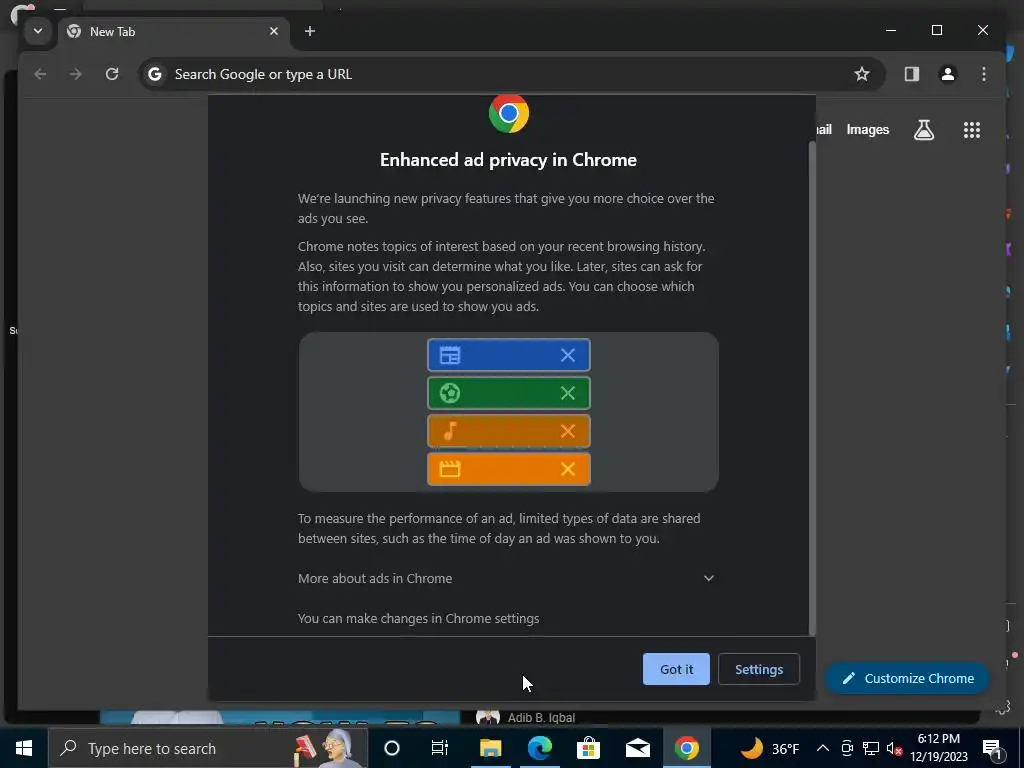Toggle the Chrome side panel icon
This screenshot has width=1024, height=768.
(x=912, y=74)
